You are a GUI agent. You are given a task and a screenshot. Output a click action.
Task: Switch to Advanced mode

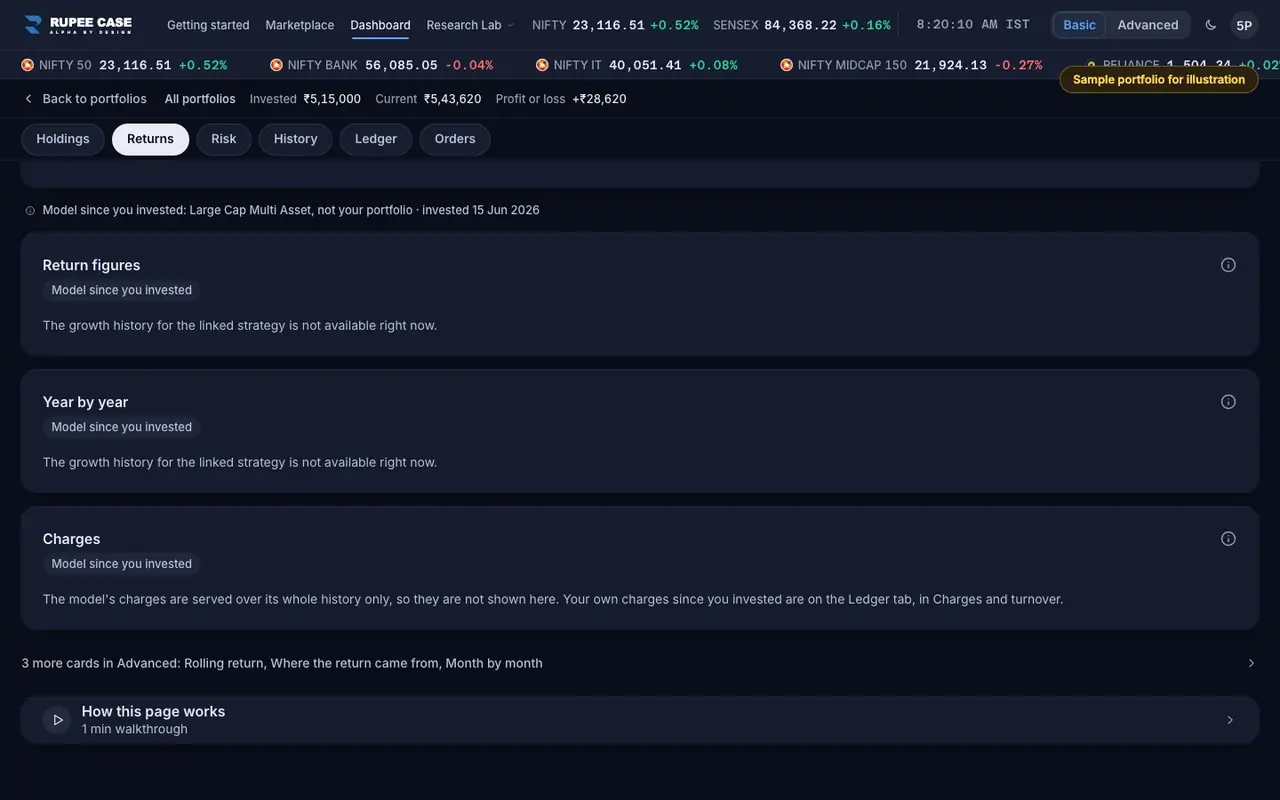1147,25
